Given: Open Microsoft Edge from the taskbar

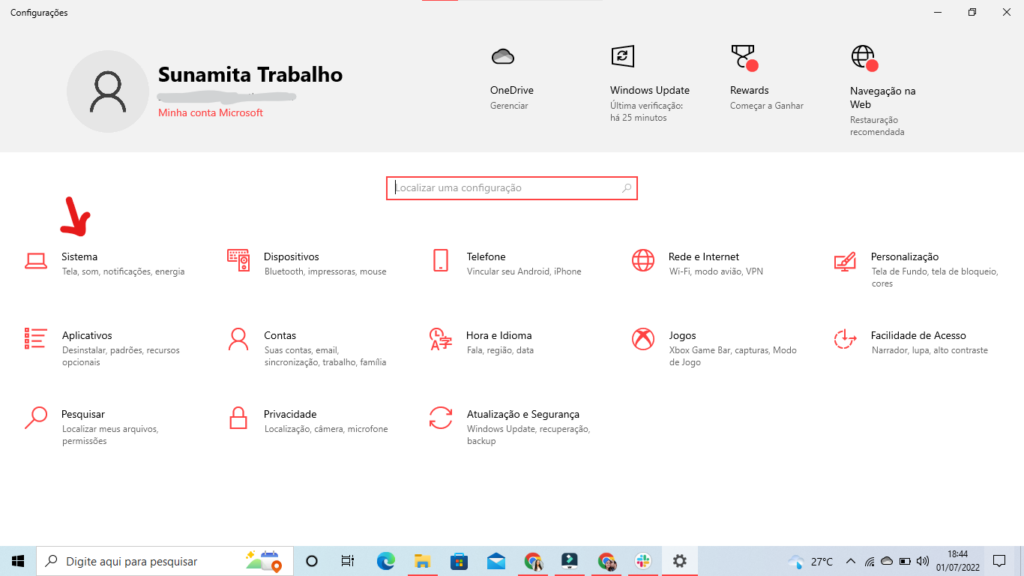Looking at the screenshot, I should pos(386,561).
